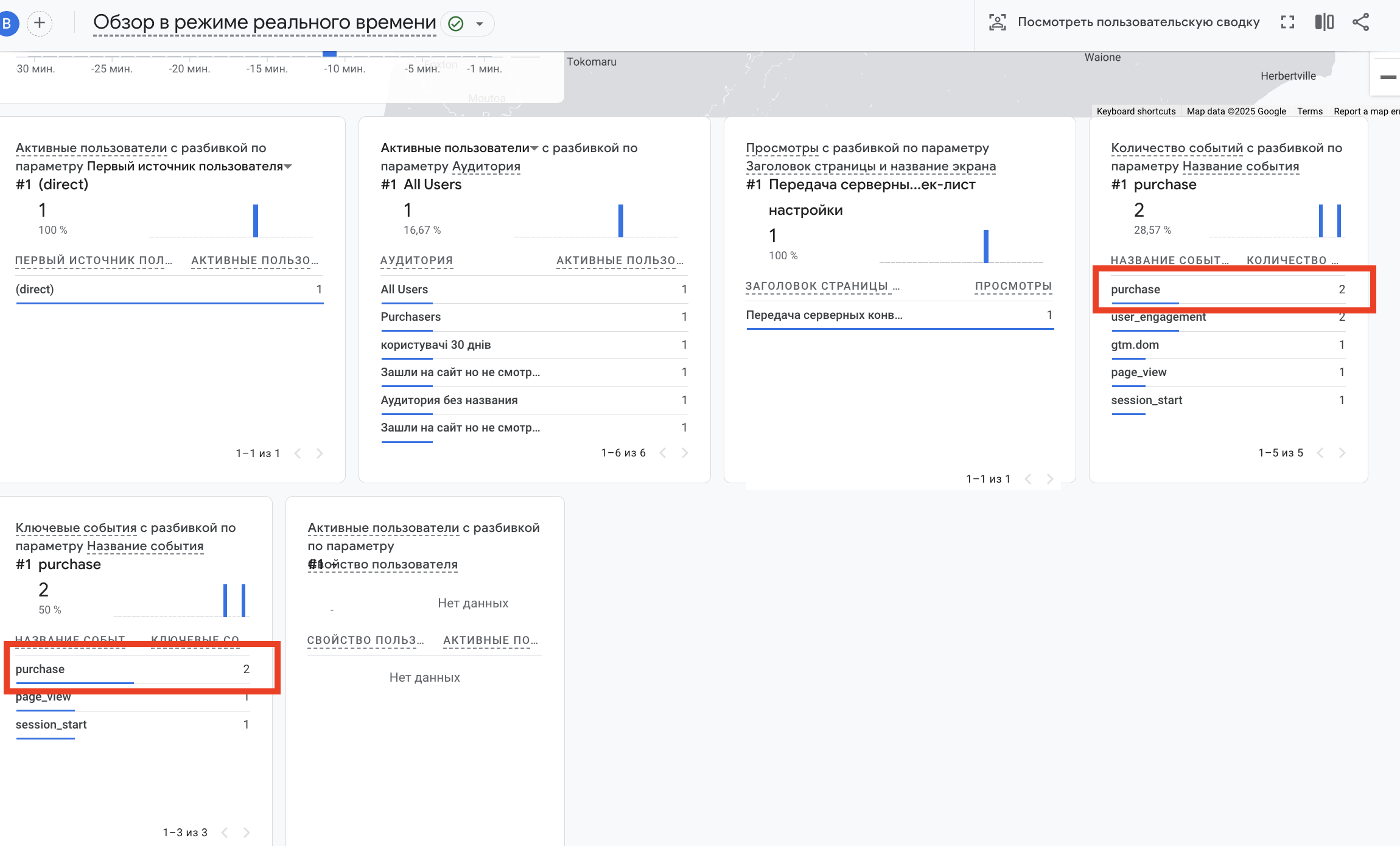The width and height of the screenshot is (1400, 846).
Task: Expand the Active users metric dropdown in the Audience card
Action: (x=534, y=149)
